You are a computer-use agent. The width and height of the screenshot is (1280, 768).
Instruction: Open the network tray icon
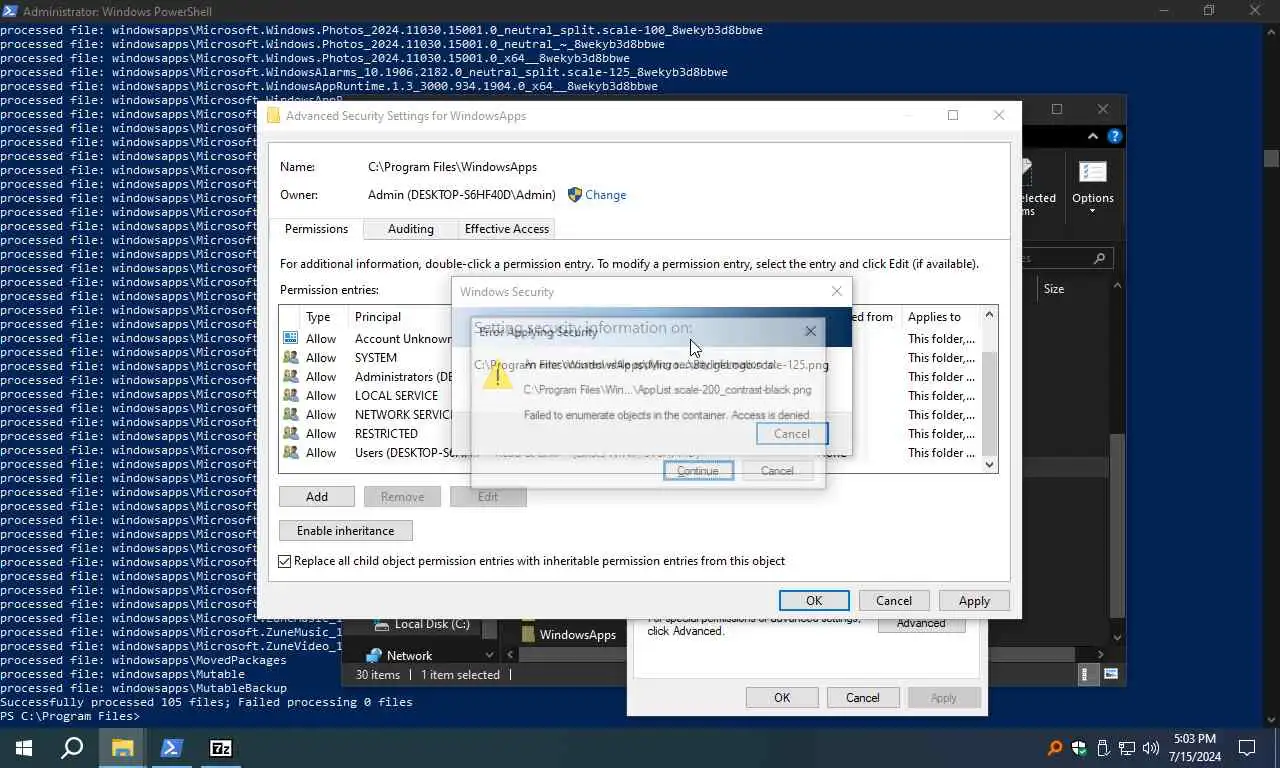click(1127, 748)
